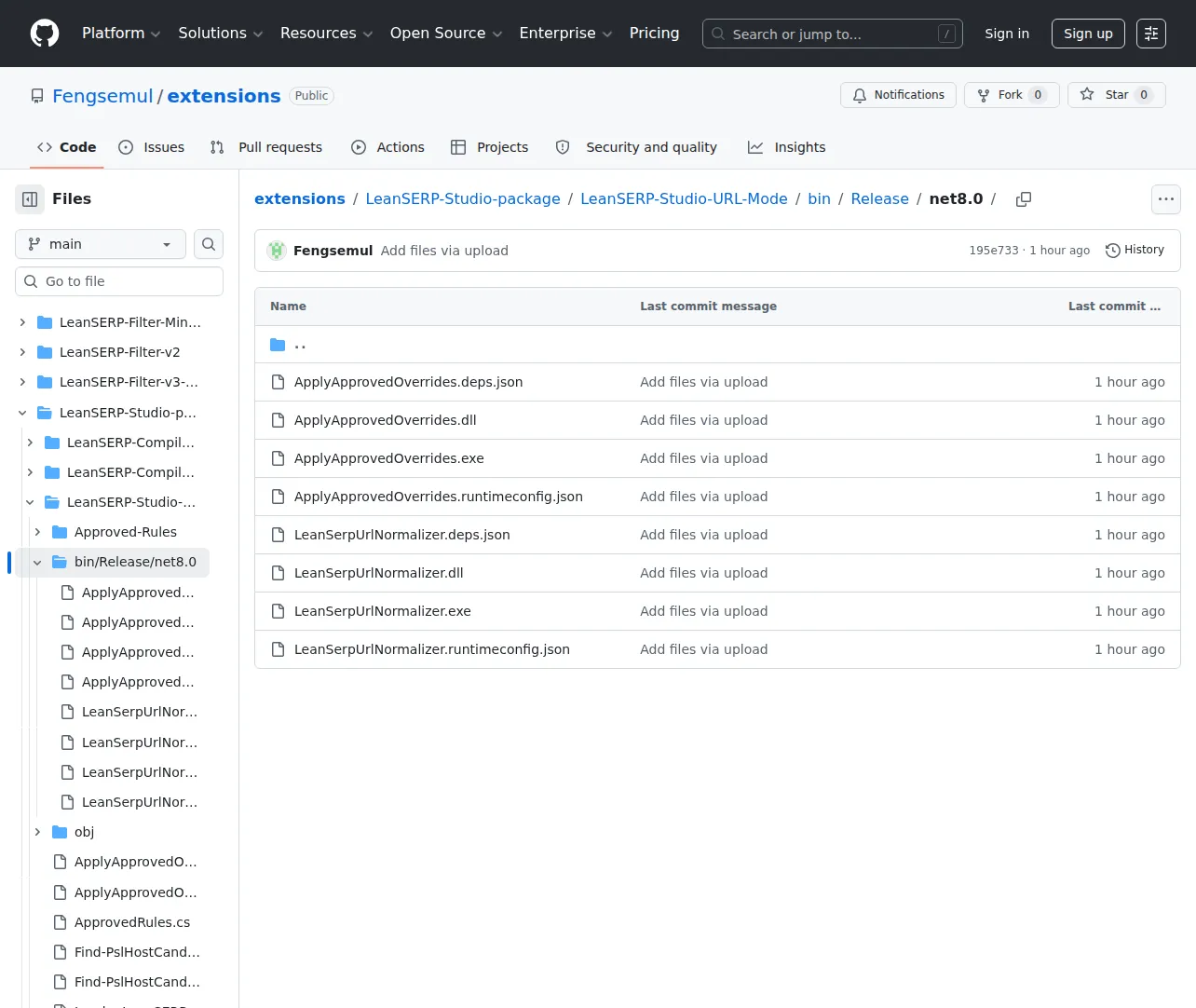Expand the Solutions menu

[221, 34]
